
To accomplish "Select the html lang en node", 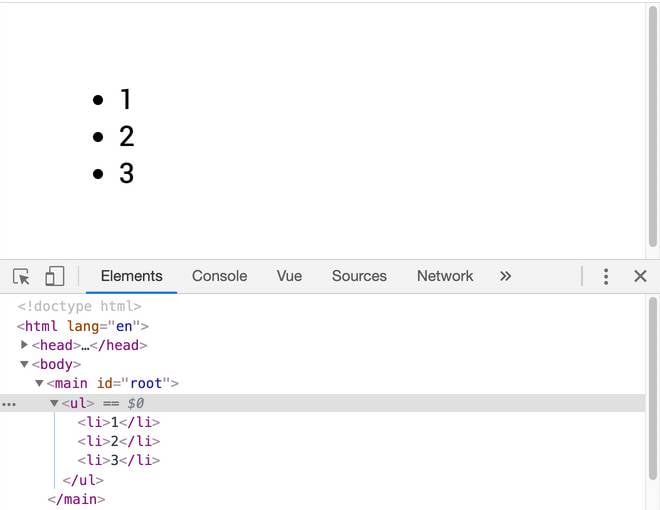I will [x=82, y=326].
